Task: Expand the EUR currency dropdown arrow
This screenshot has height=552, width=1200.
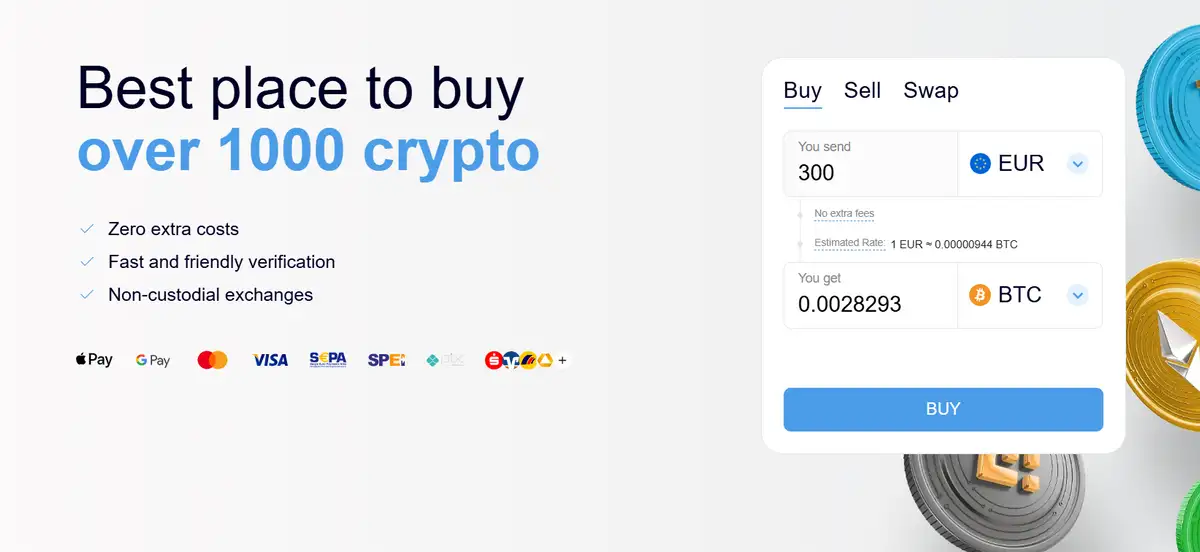Action: click(1077, 163)
